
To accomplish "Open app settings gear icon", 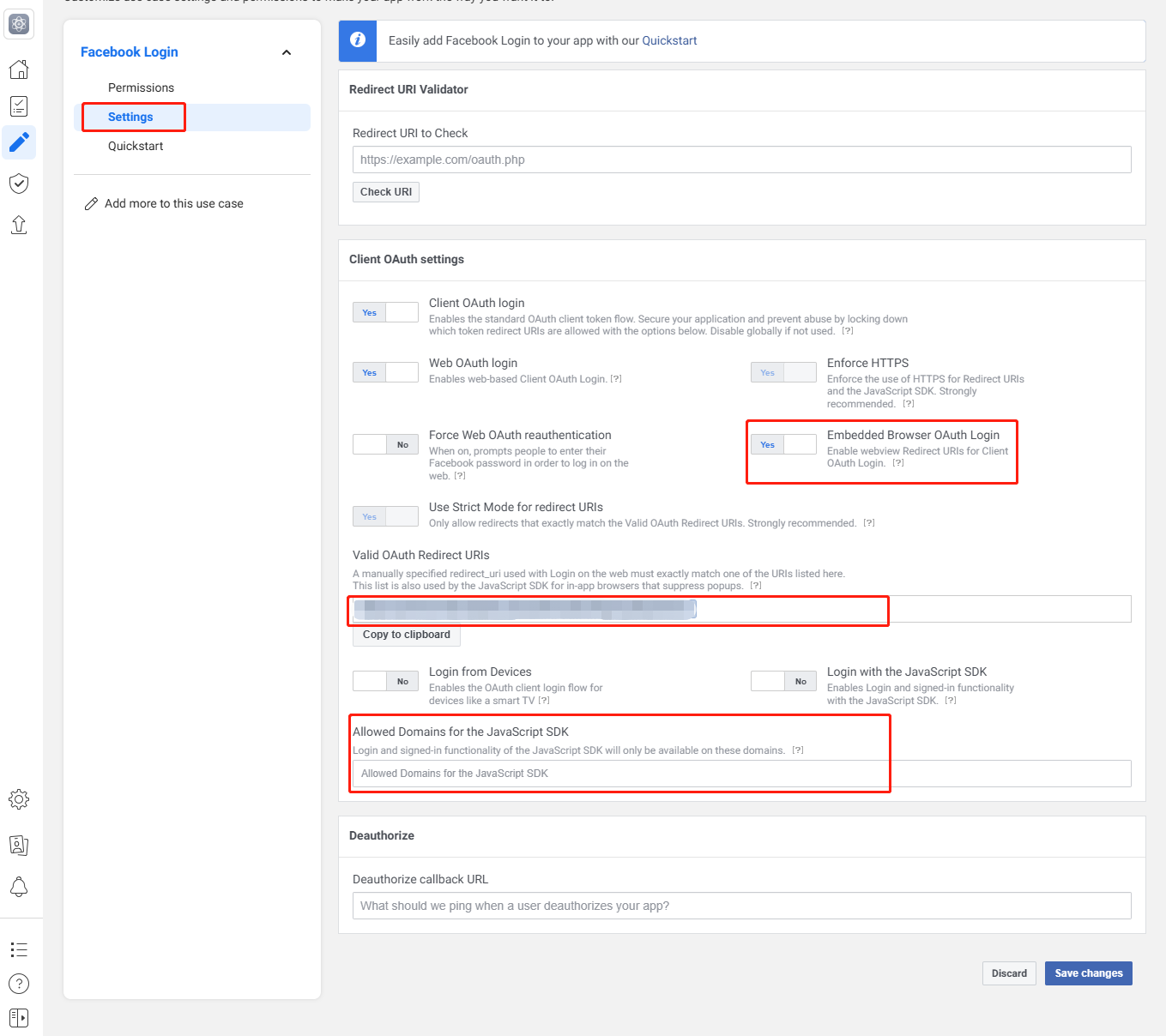I will point(19,799).
